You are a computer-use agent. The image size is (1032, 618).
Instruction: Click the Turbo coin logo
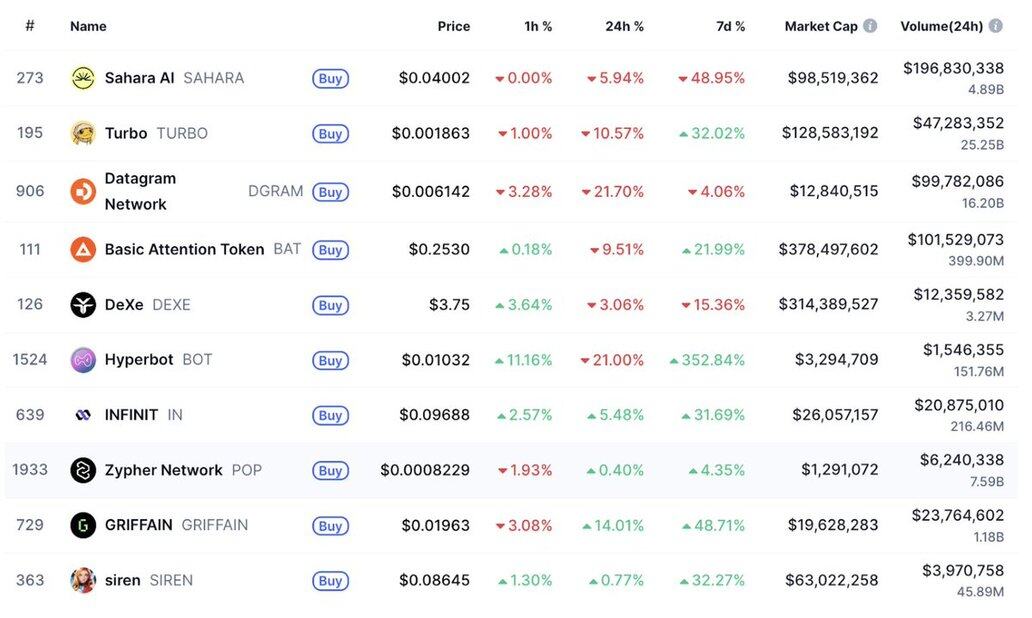tap(83, 133)
